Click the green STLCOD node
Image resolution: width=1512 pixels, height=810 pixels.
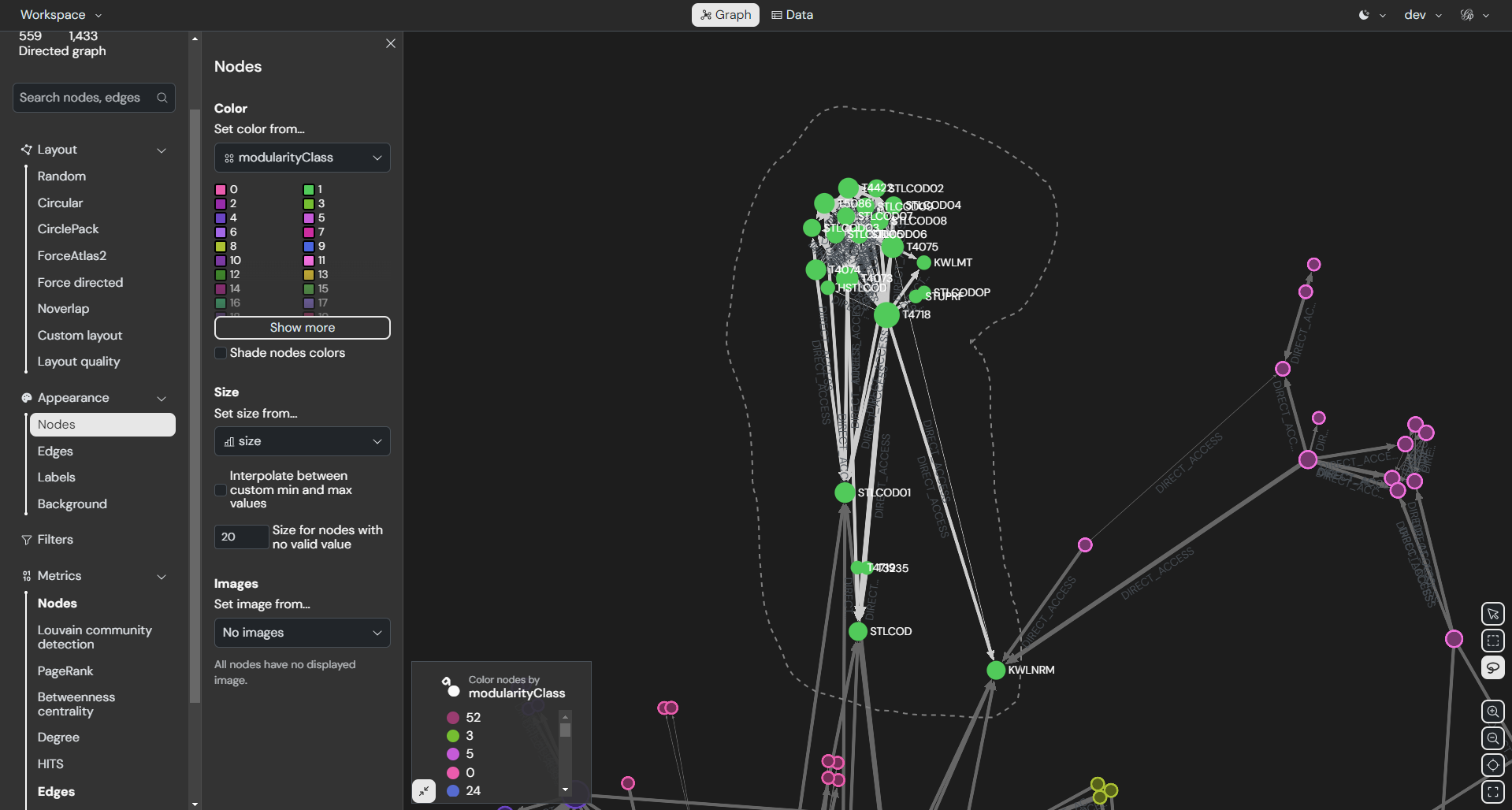click(x=858, y=631)
